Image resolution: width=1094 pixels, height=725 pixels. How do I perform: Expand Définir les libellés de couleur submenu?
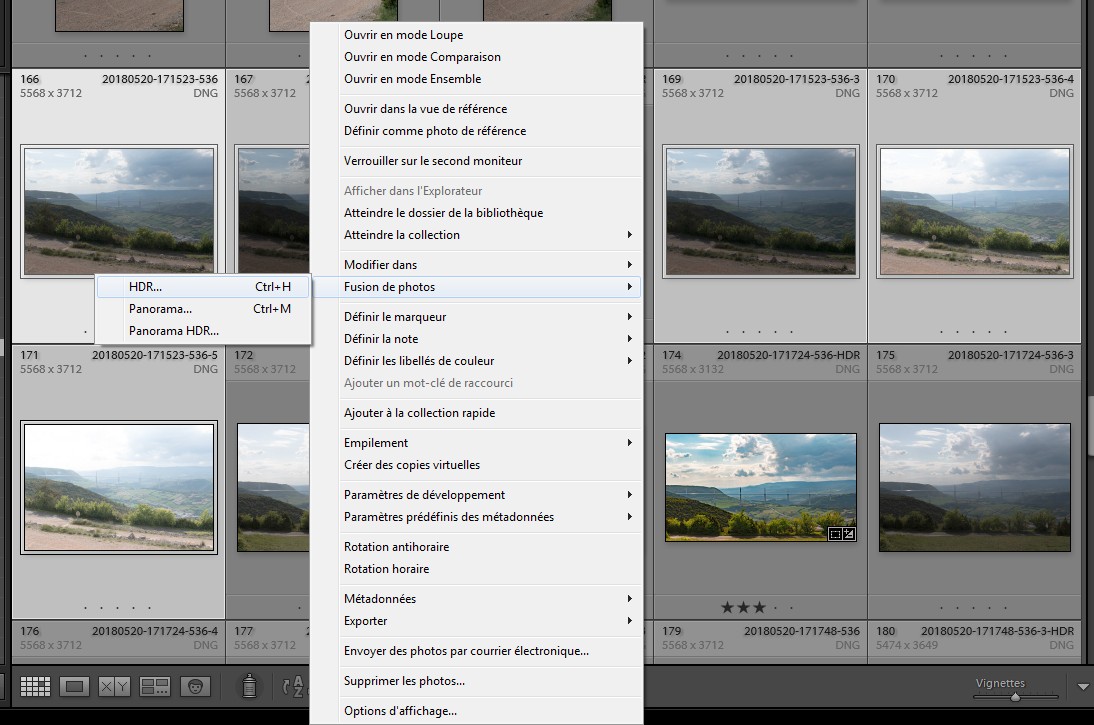pos(476,361)
